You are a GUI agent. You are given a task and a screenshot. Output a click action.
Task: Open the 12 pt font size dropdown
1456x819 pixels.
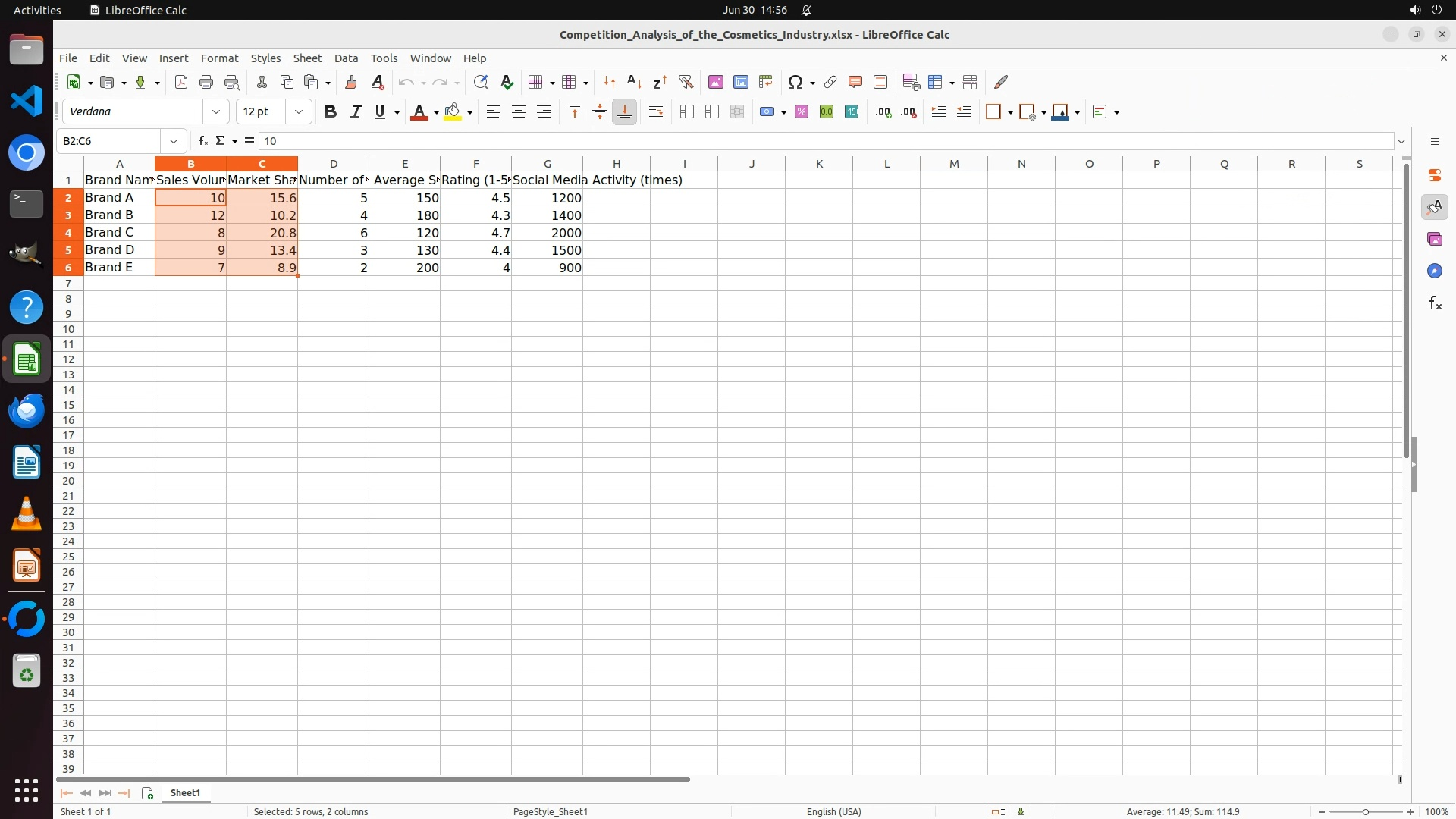click(299, 112)
